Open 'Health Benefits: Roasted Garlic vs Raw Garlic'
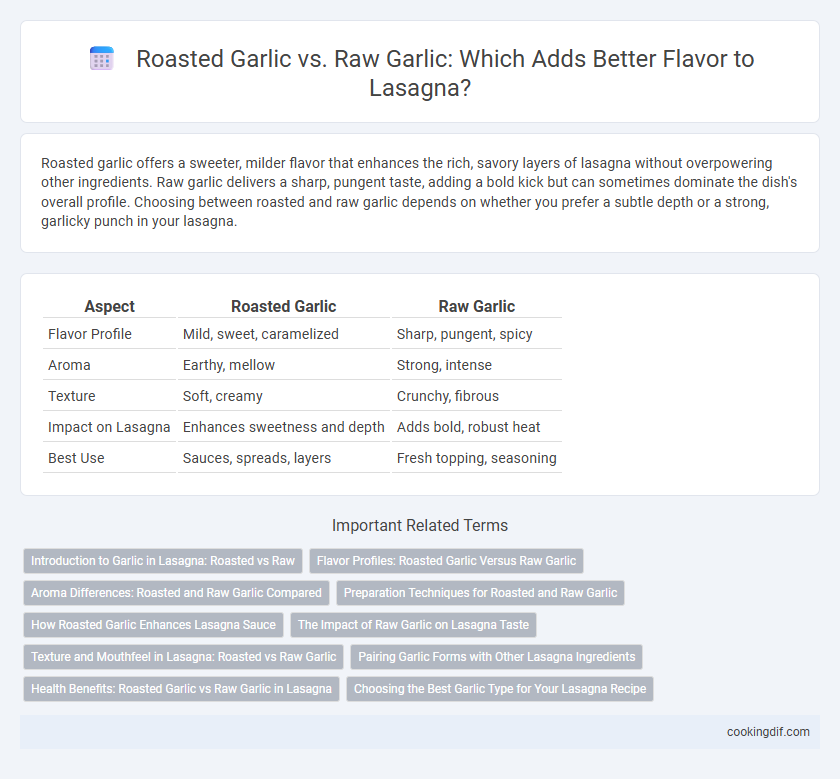 point(182,689)
